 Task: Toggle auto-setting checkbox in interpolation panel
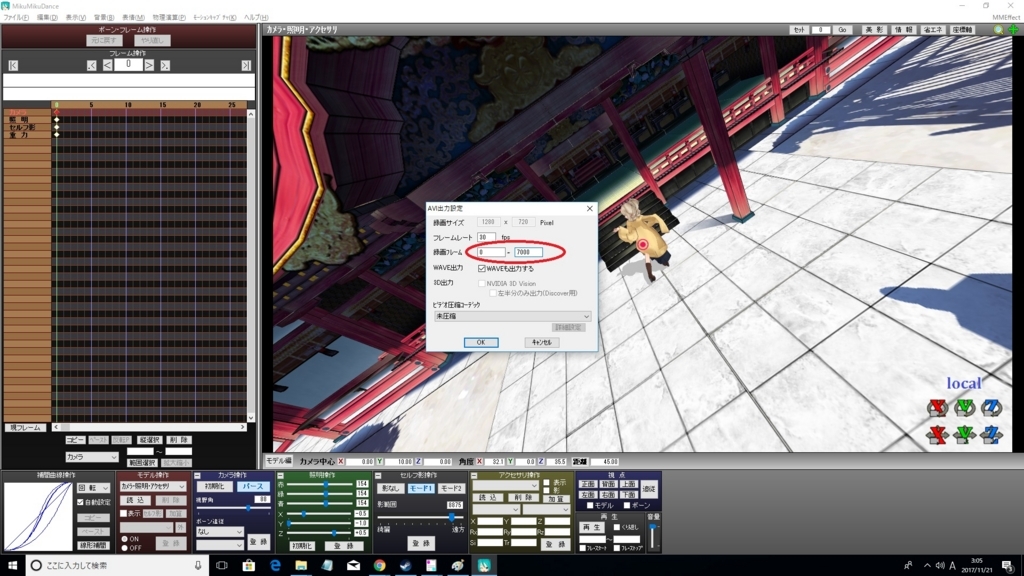click(x=80, y=502)
